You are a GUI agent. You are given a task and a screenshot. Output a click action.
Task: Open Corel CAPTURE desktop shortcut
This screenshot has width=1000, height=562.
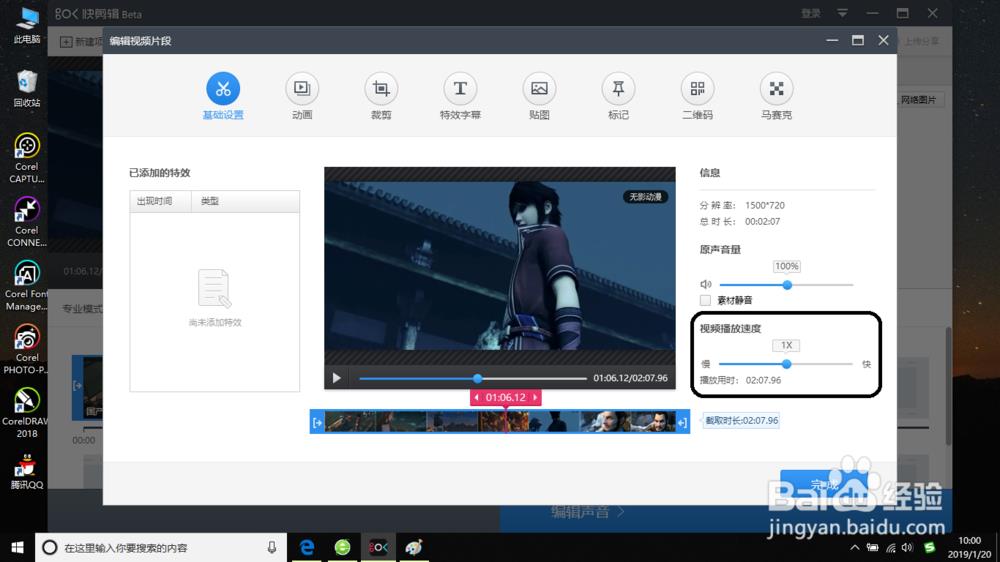[27, 158]
